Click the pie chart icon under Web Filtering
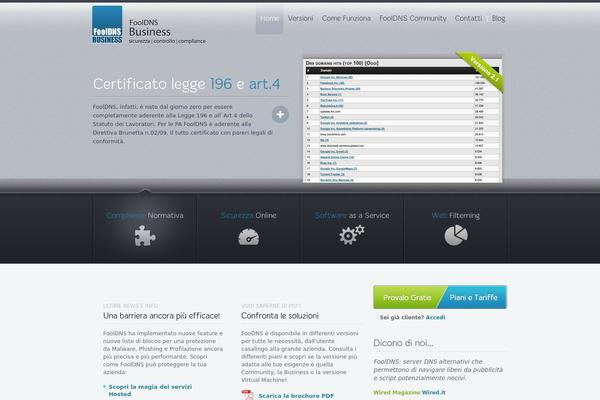600x400 pixels. pyautogui.click(x=456, y=235)
